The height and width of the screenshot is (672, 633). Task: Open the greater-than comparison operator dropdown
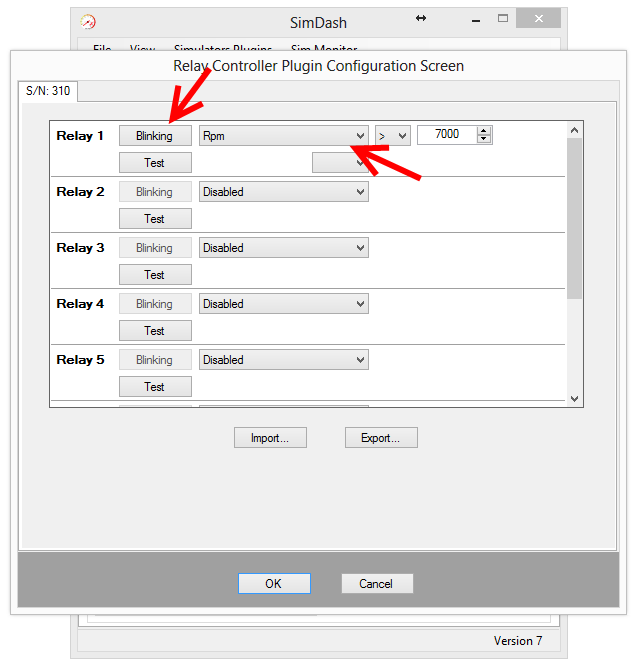pos(393,136)
